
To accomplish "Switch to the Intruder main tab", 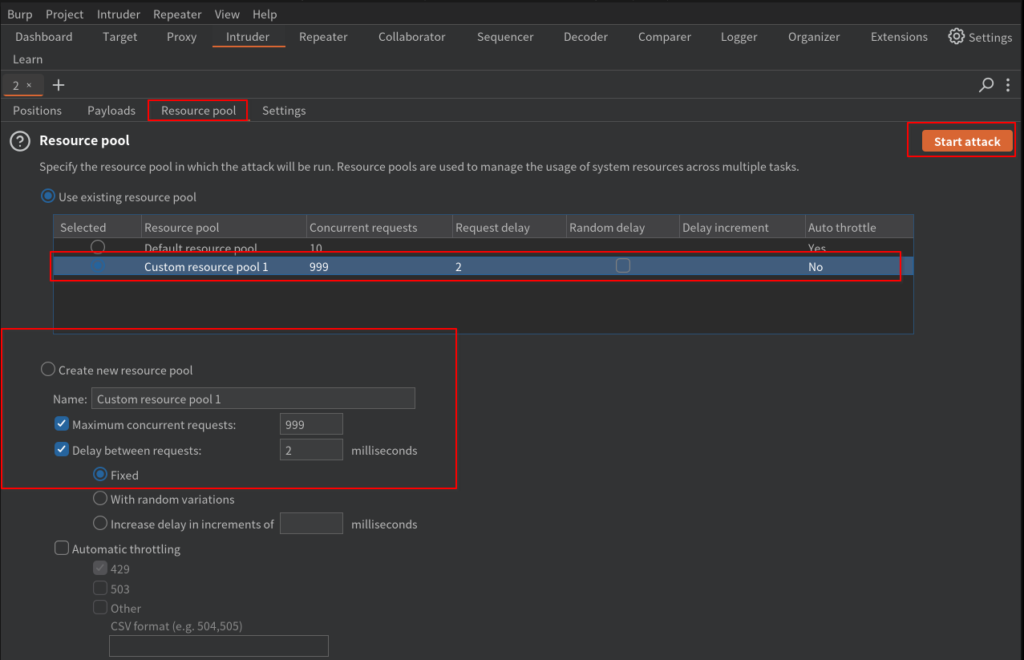I will pos(248,37).
